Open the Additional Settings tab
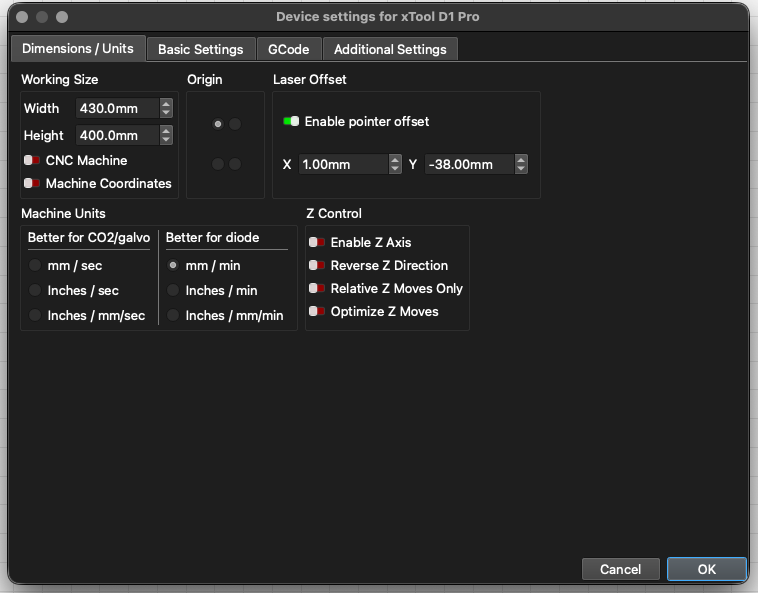Screen dimensions: 758x593 (x=390, y=49)
